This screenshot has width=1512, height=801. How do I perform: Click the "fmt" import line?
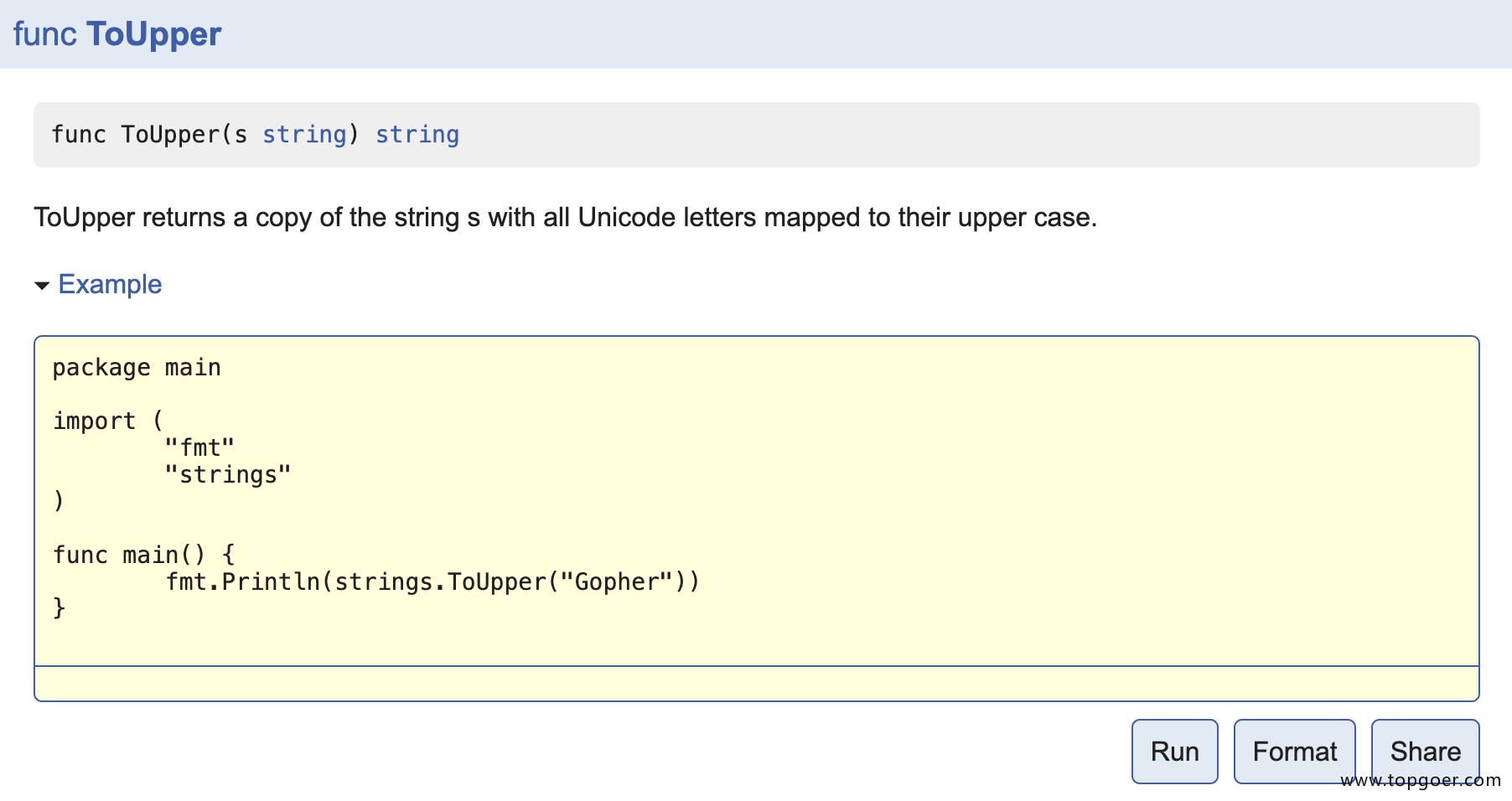[x=199, y=447]
